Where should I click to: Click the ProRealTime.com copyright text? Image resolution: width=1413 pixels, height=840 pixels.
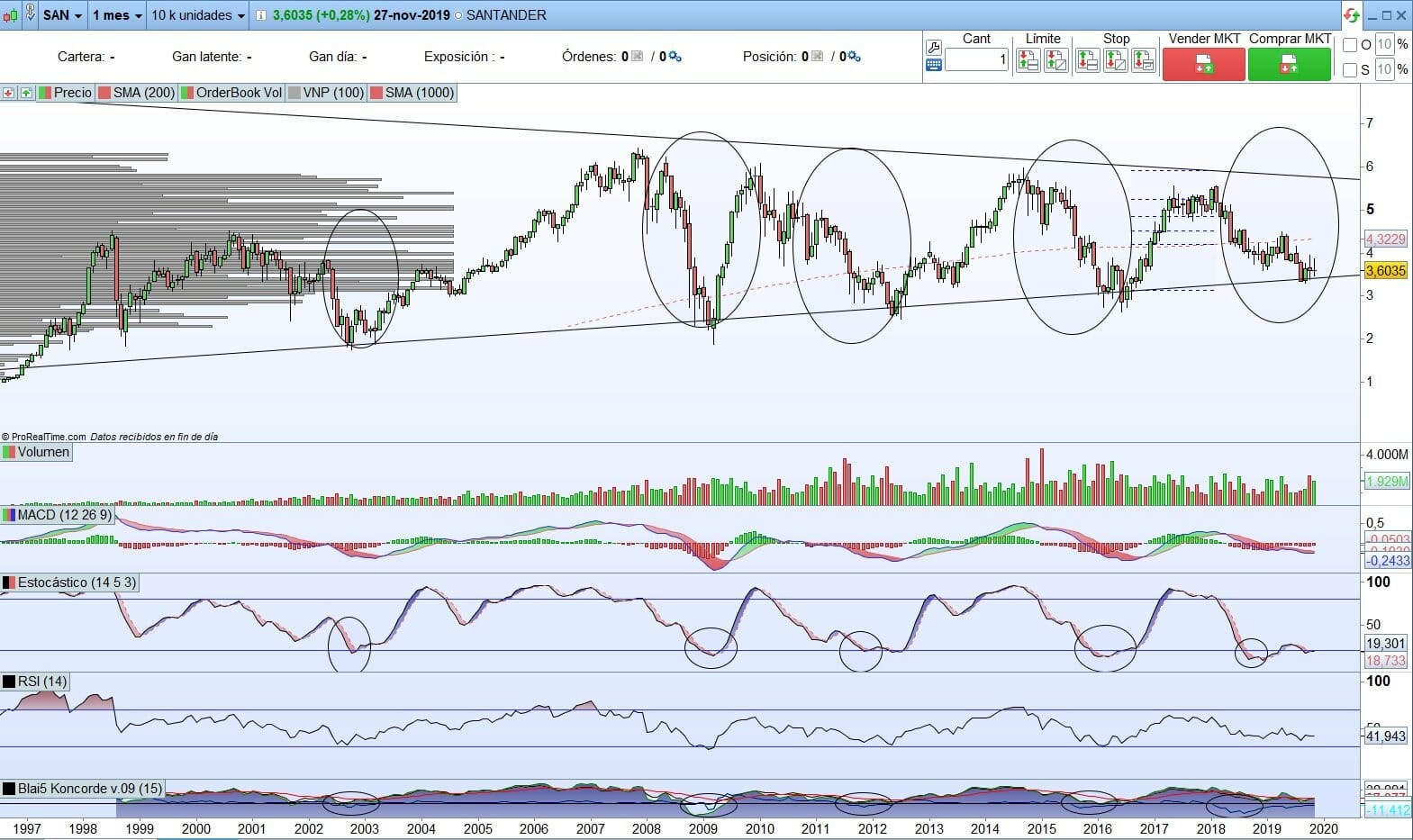tap(43, 437)
